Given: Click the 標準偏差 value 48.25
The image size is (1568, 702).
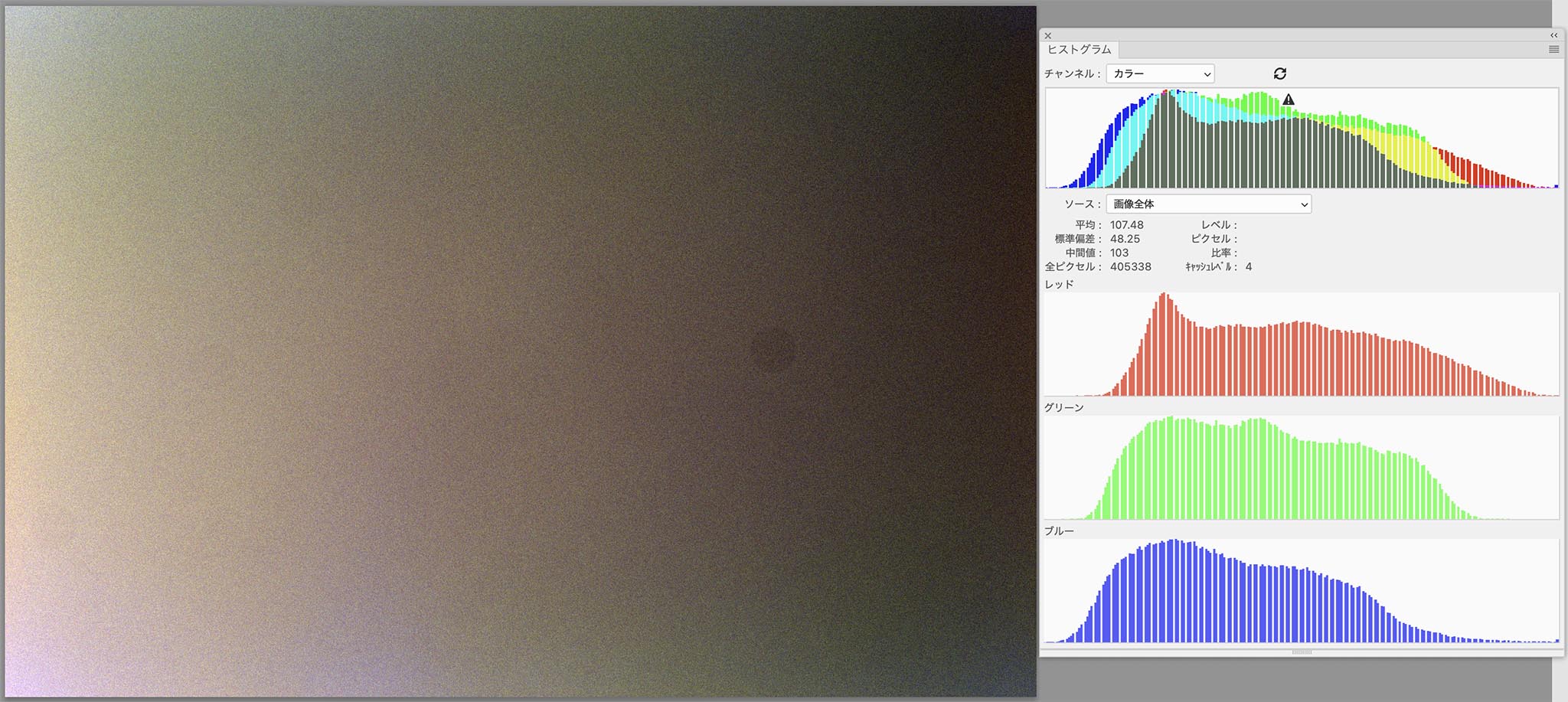Looking at the screenshot, I should click(1125, 239).
